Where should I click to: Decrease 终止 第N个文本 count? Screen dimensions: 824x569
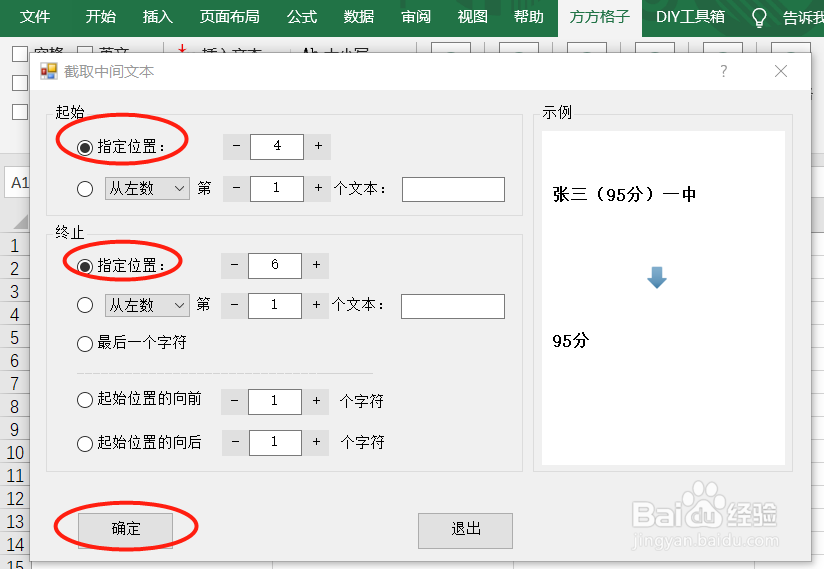234,305
